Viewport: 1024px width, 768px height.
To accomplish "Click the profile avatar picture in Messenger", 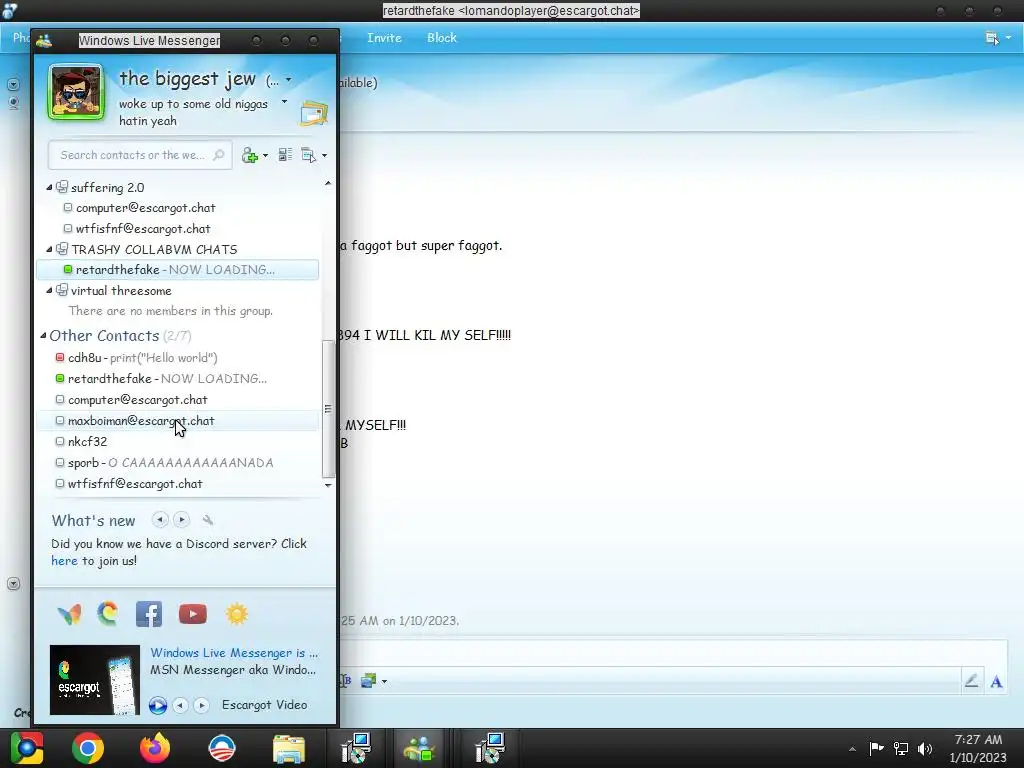I will coord(76,92).
